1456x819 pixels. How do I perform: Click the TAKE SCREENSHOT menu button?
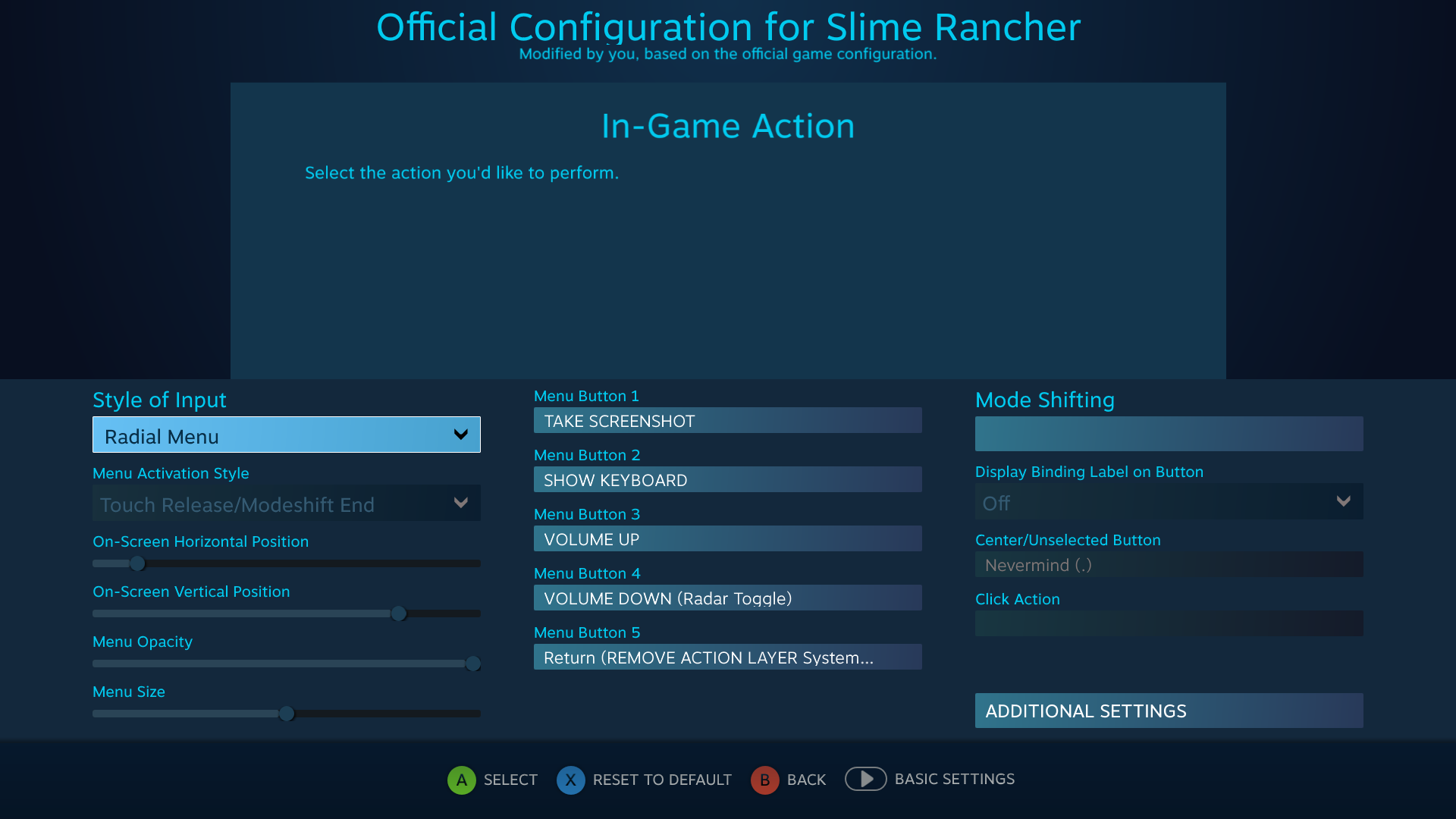(x=727, y=420)
